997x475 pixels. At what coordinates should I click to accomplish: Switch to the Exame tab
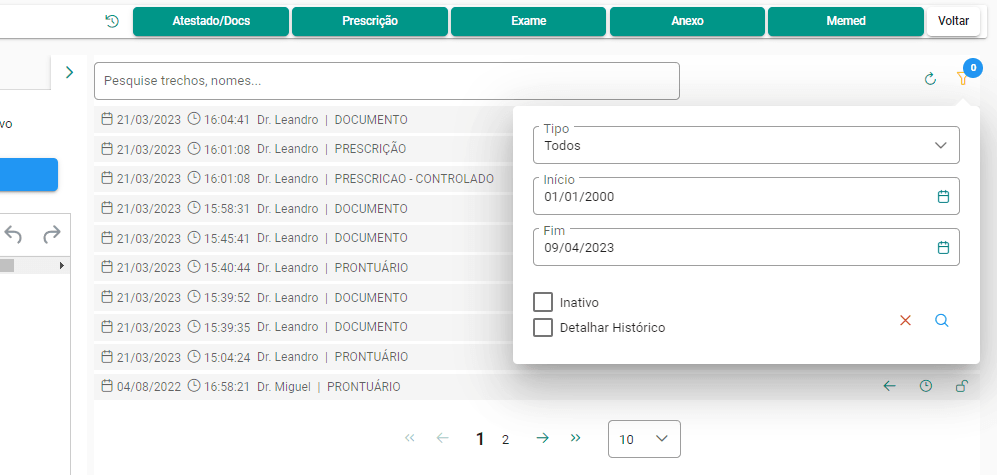(528, 22)
